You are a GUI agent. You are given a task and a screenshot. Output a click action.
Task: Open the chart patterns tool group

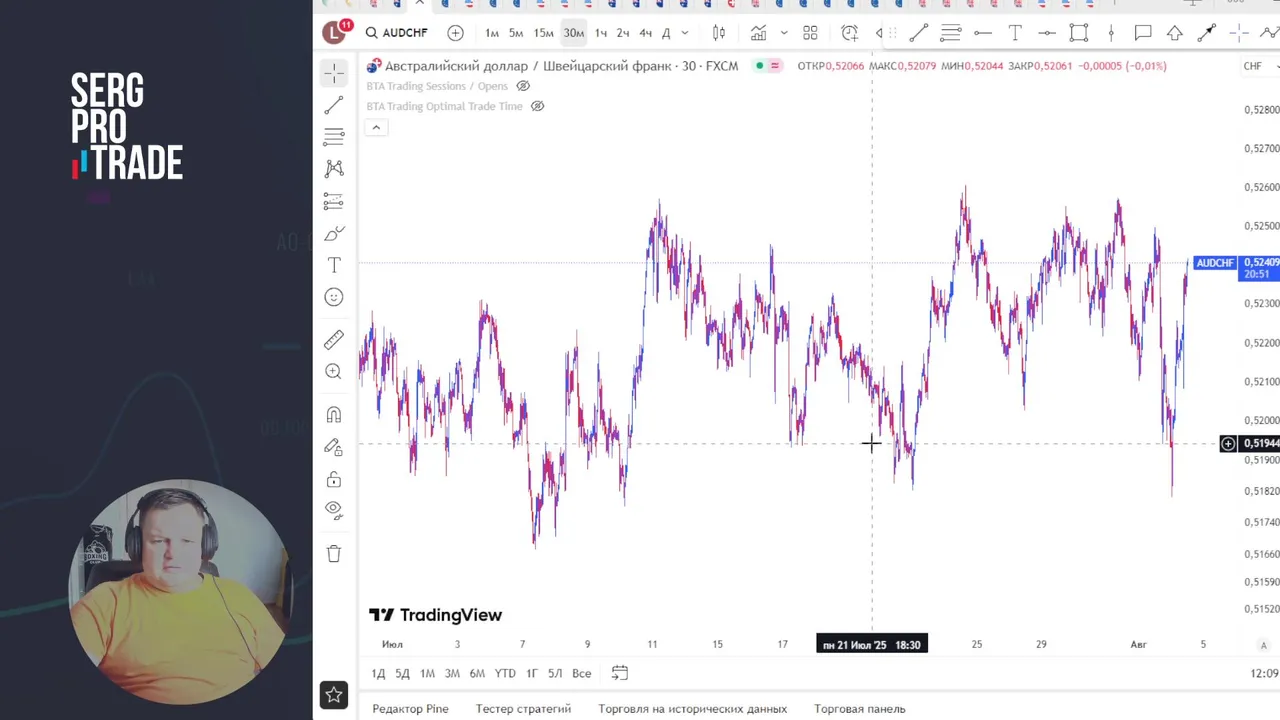coord(334,169)
